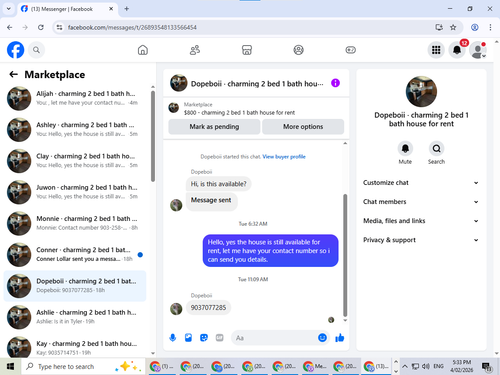The image size is (500, 375).
Task: Expand the Customize chat section
Action: (421, 183)
